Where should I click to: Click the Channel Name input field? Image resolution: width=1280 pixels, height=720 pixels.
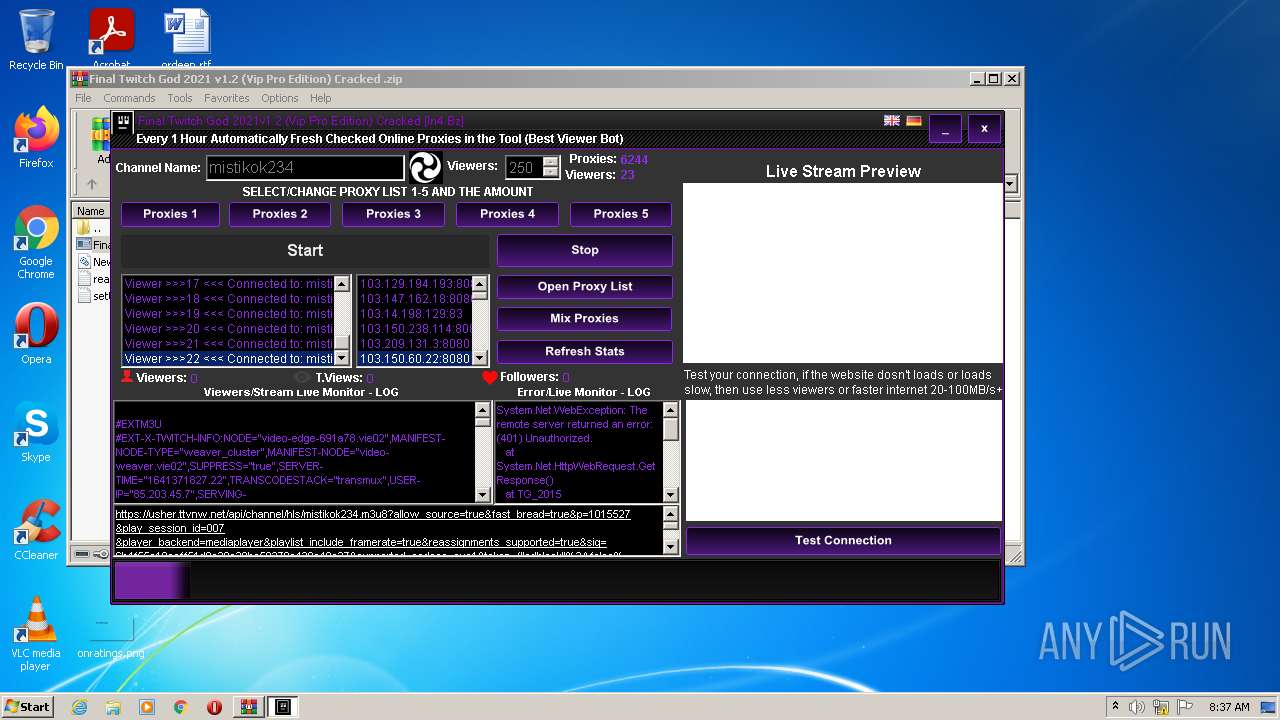[305, 168]
